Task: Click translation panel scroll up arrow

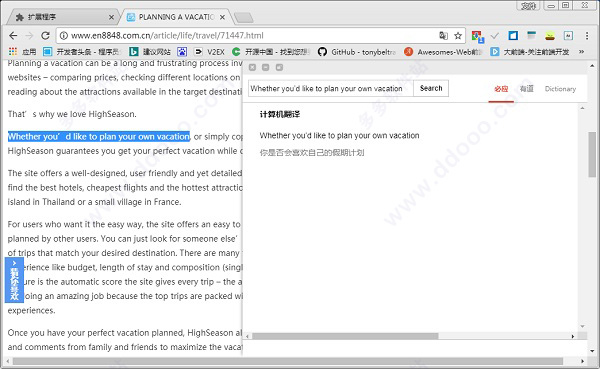Action: pos(582,108)
